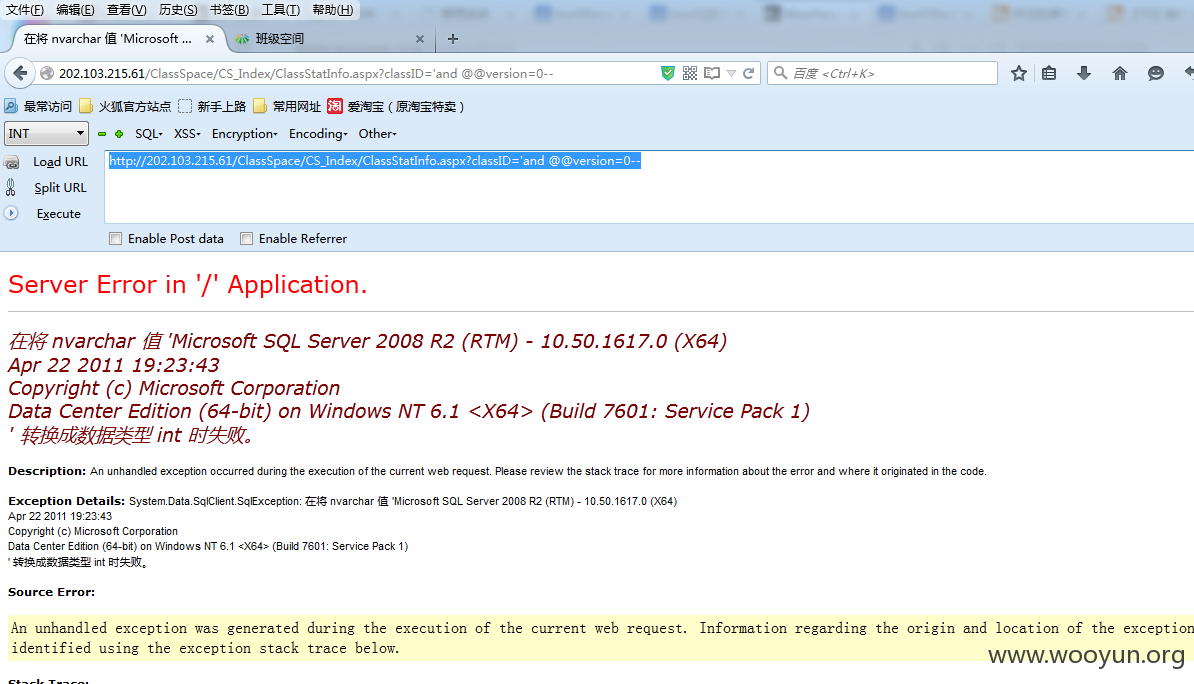This screenshot has height=684, width=1194.
Task: Open 火狐官方站点 bookmark folder
Action: (125, 106)
